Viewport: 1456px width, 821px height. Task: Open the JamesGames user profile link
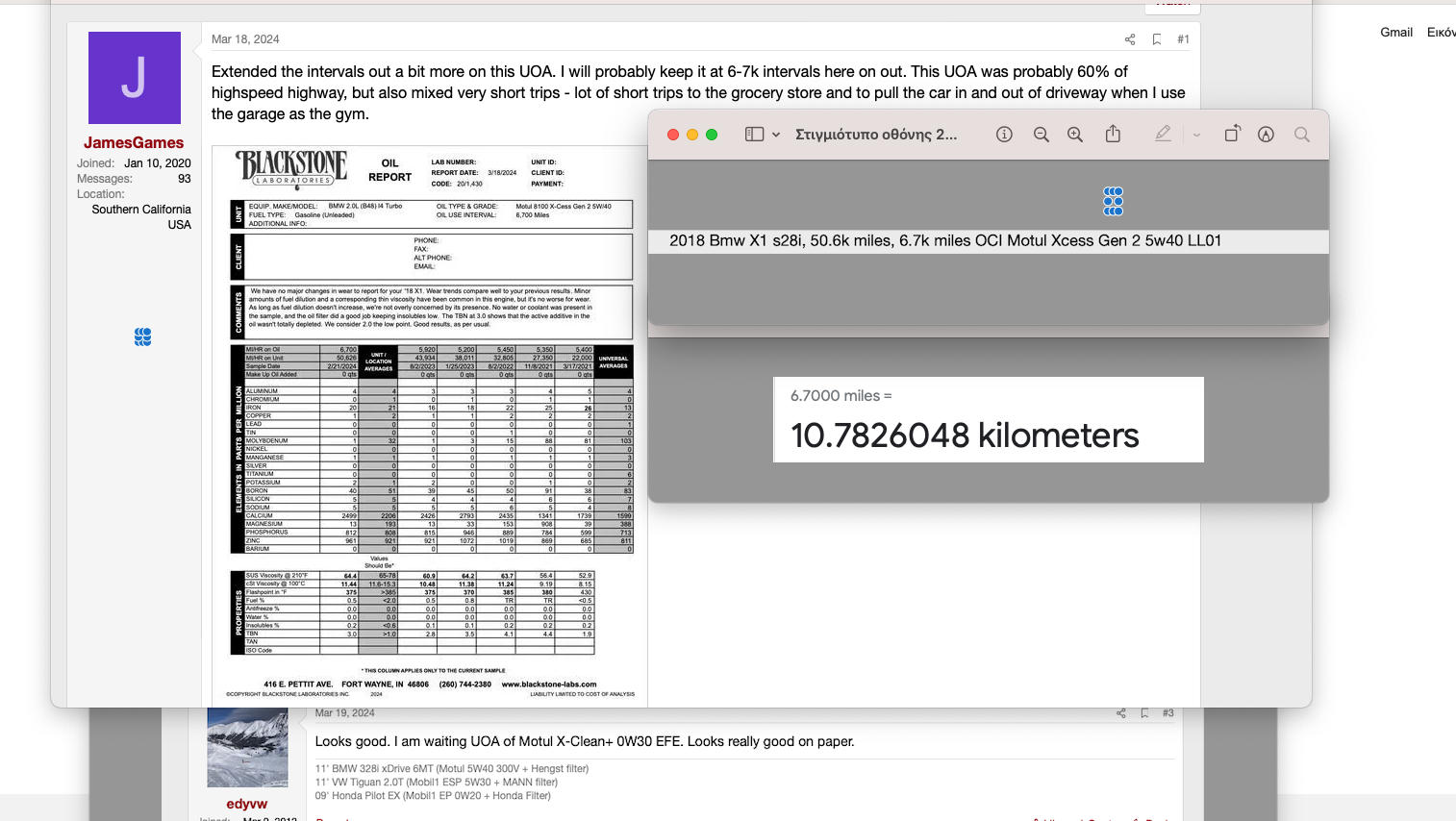pyautogui.click(x=134, y=142)
